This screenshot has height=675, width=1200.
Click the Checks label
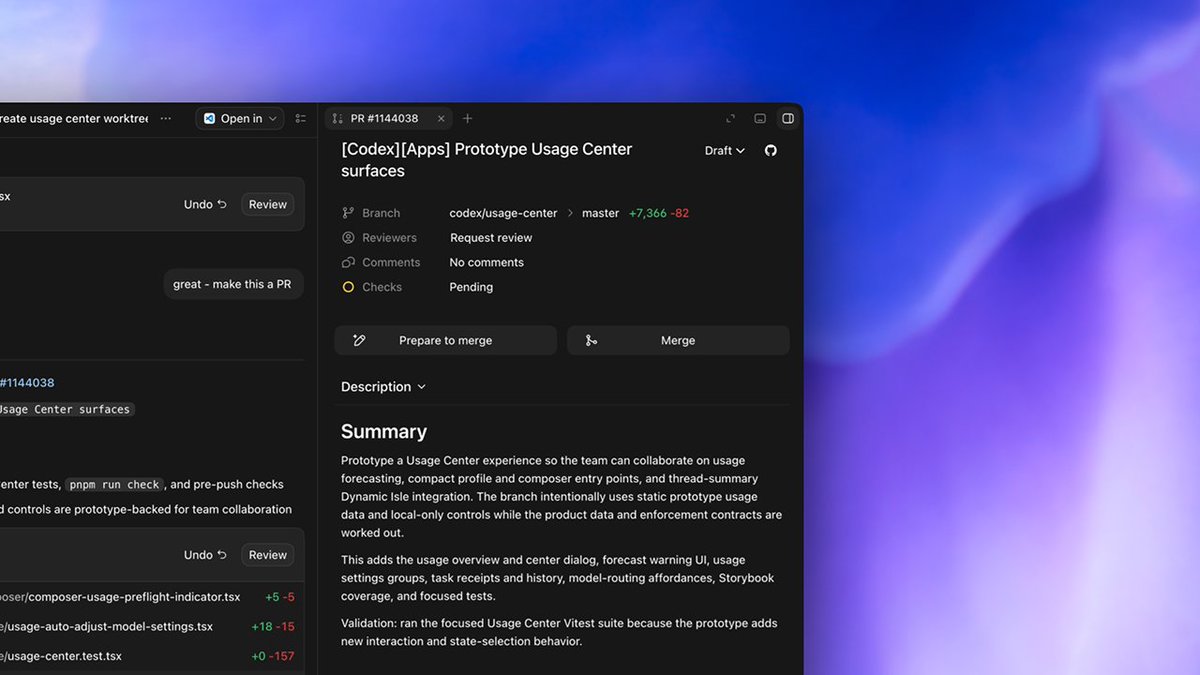click(382, 287)
